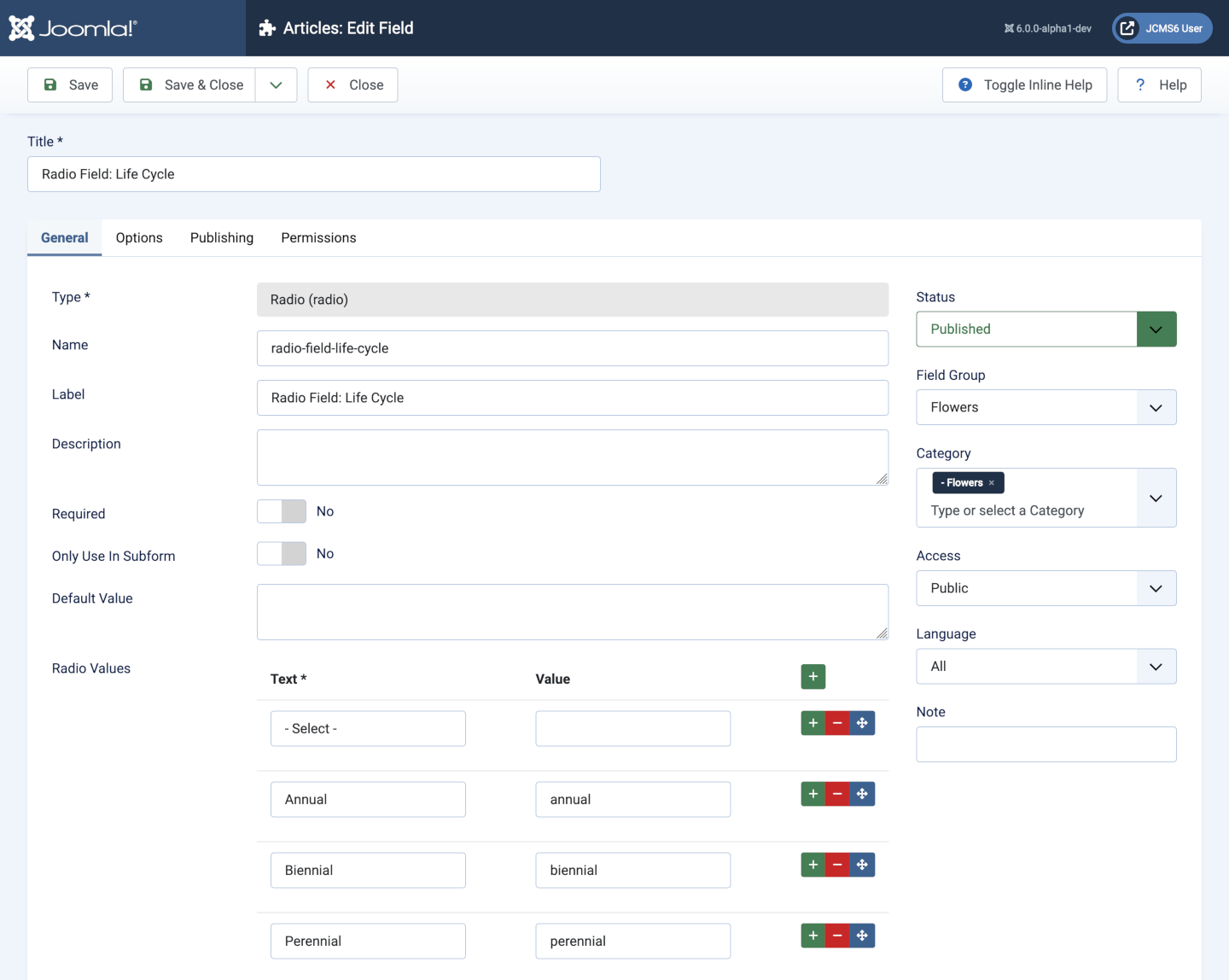The width and height of the screenshot is (1229, 980).
Task: Click the Save button
Action: pyautogui.click(x=70, y=85)
